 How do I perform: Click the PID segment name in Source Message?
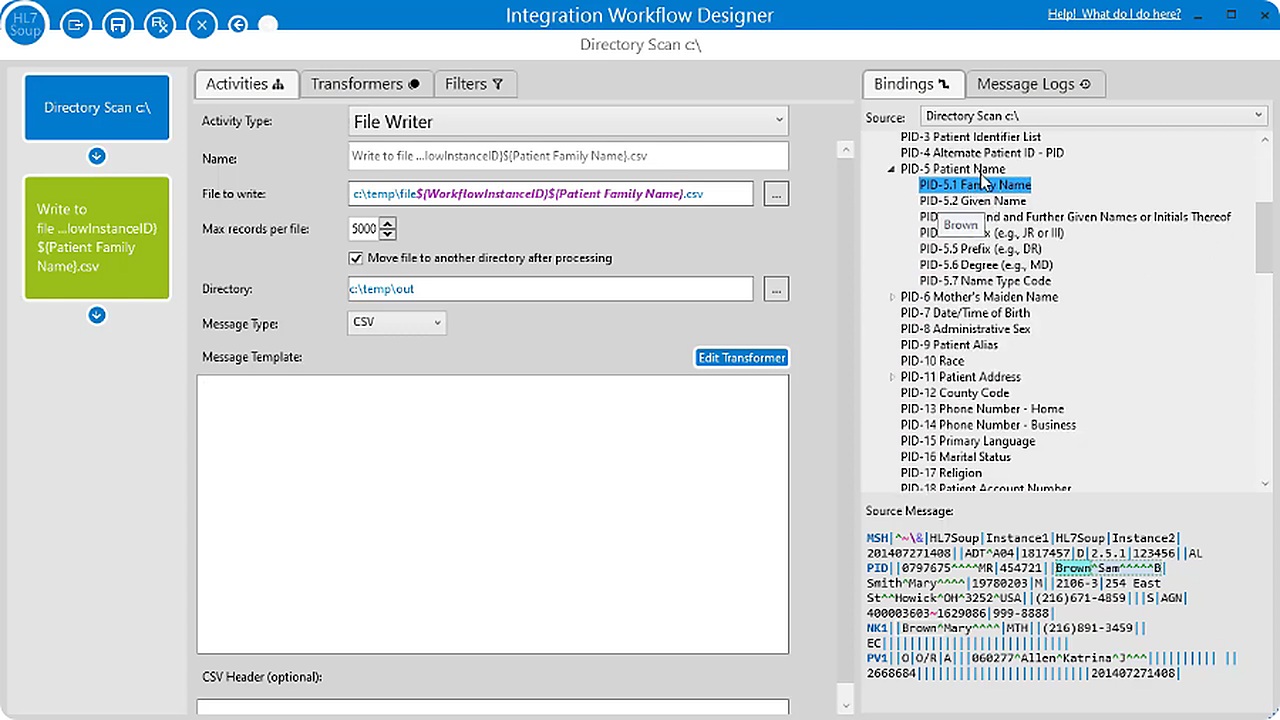(877, 568)
